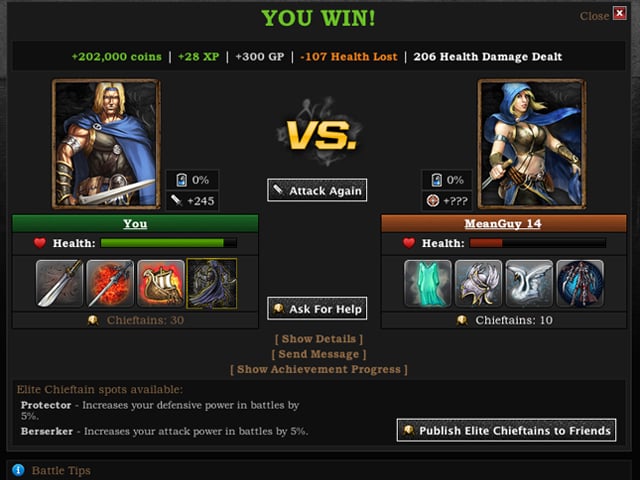Expand Show Details link
This screenshot has width=640, height=480.
point(319,339)
